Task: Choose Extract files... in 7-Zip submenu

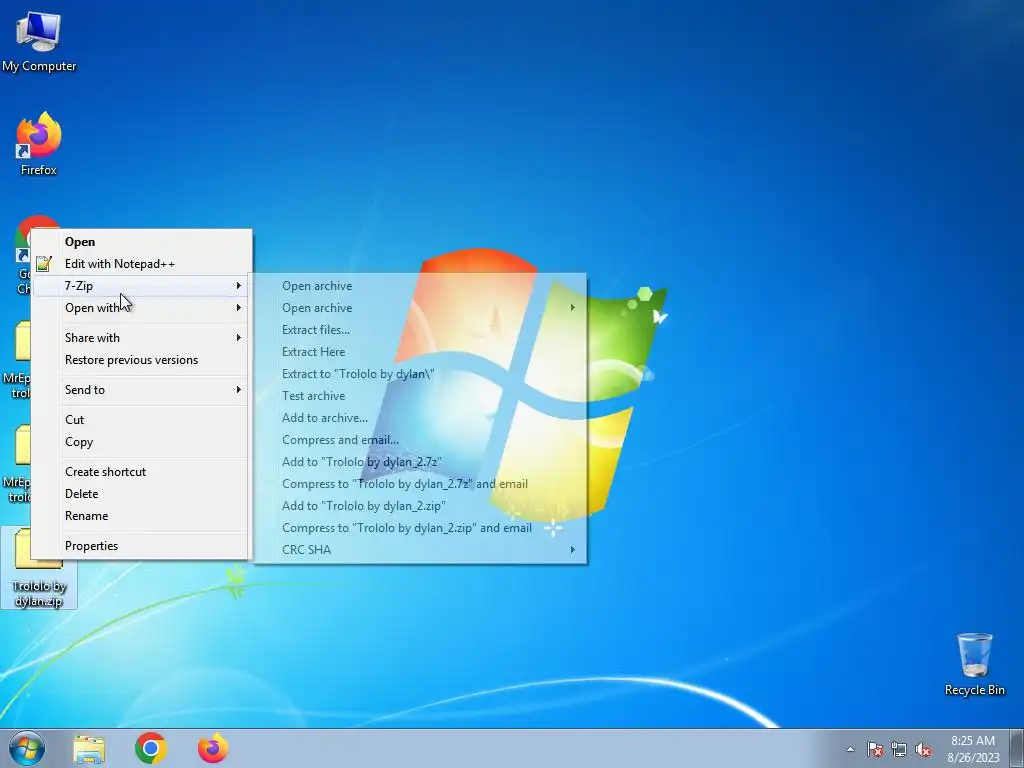Action: pyautogui.click(x=420, y=330)
